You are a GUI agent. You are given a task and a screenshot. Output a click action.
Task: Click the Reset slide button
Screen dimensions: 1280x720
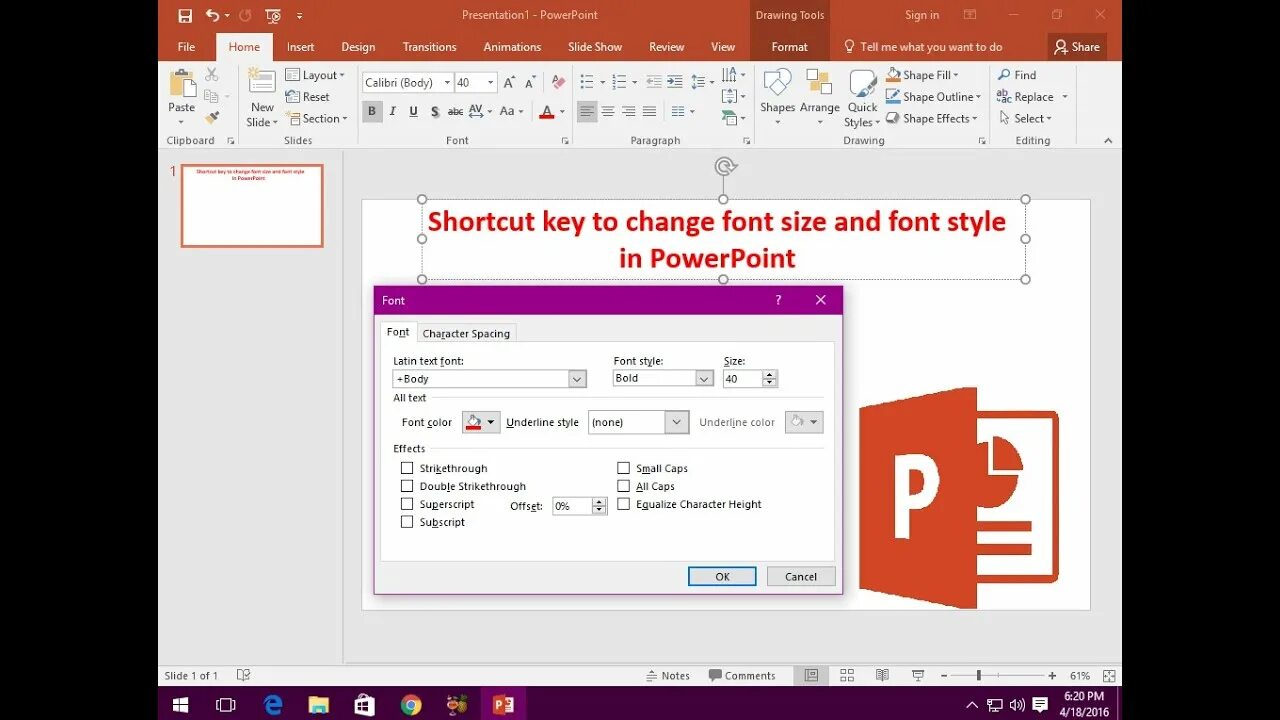pyautogui.click(x=307, y=97)
